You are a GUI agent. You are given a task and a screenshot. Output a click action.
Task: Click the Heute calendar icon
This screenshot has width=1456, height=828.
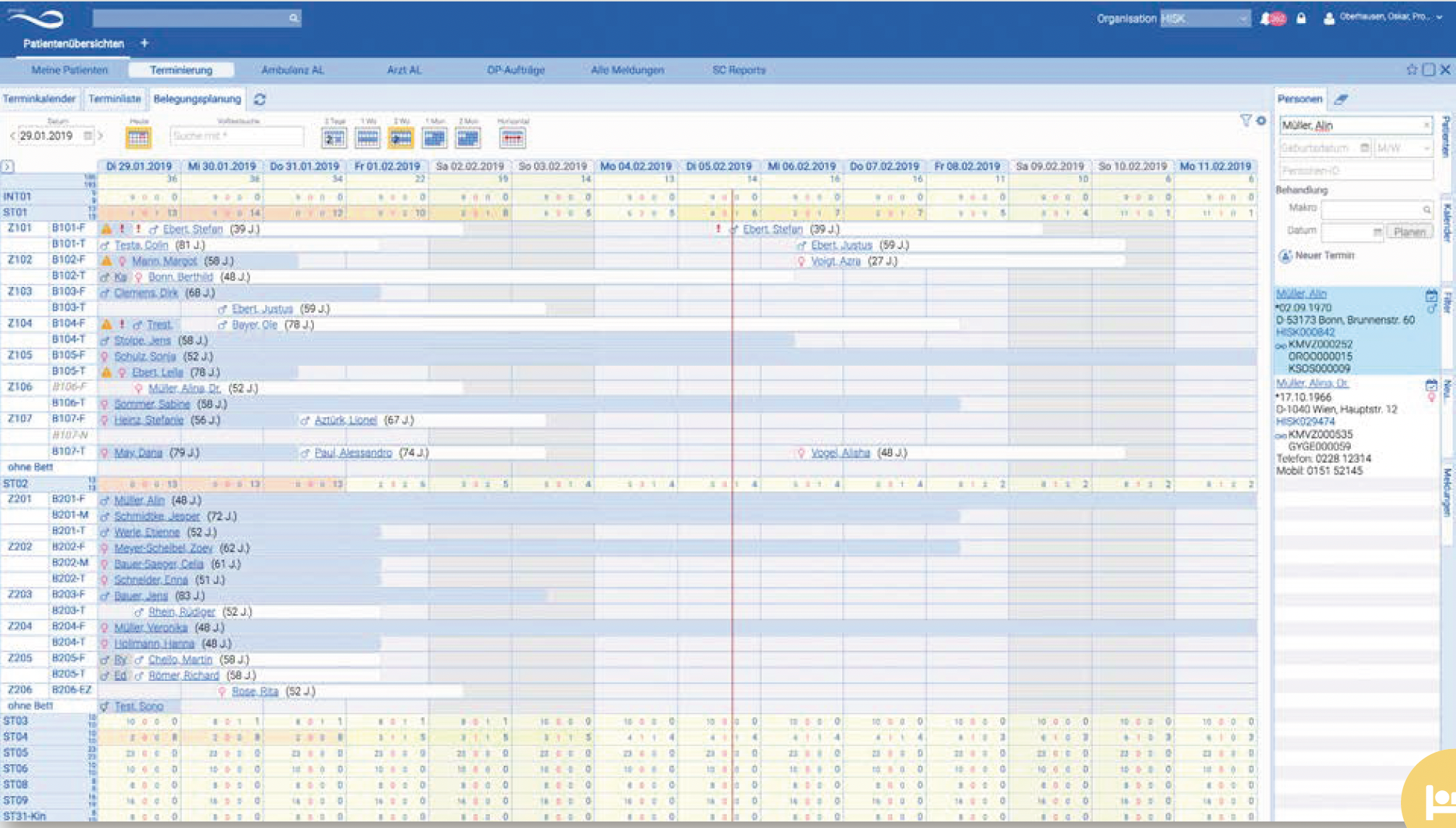point(138,137)
